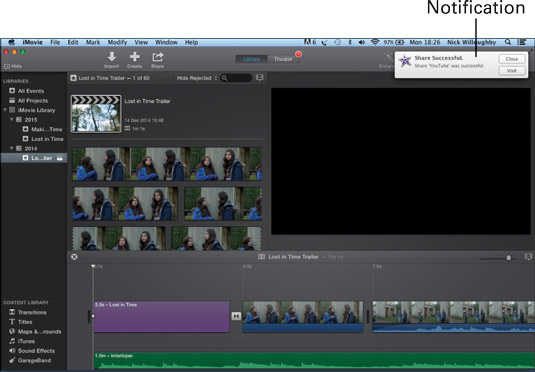Click the Wi-Fi status icon

[375, 42]
